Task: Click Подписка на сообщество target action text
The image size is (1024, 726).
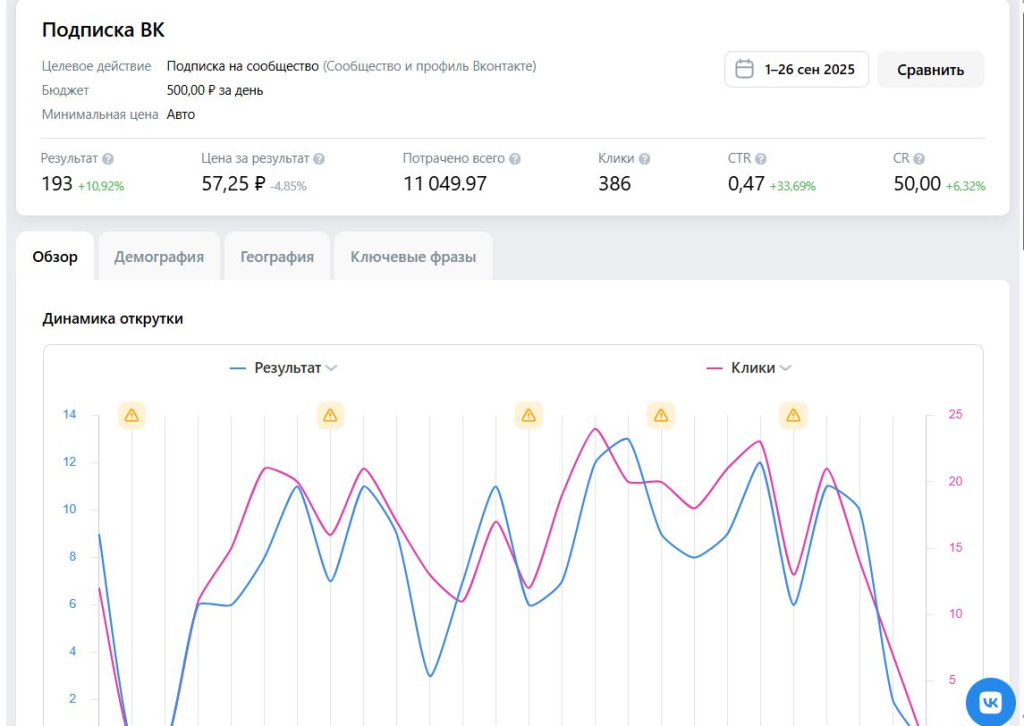Action: point(242,66)
